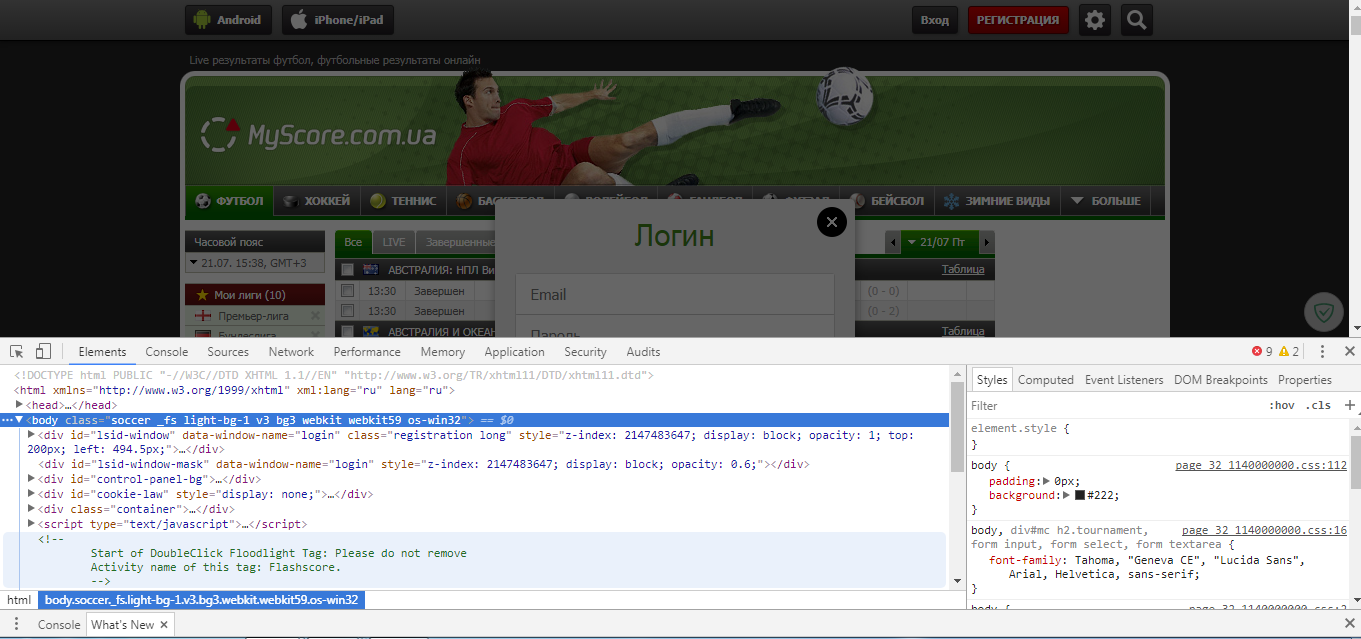This screenshot has height=639, width=1361.
Task: Open the Computed styles tab
Action: click(x=1045, y=379)
